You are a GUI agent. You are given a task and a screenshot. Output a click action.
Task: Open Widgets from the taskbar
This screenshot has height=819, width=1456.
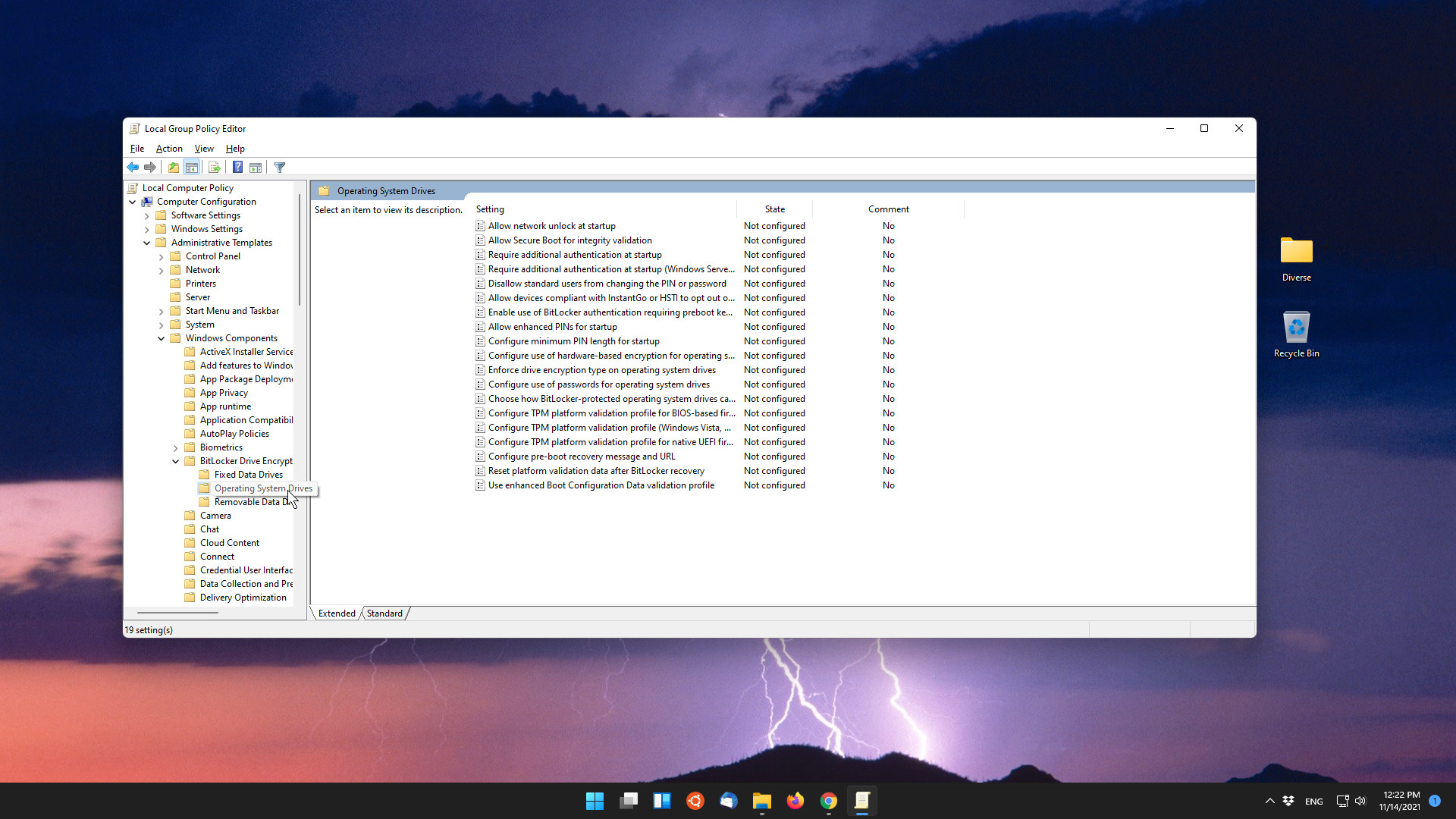[662, 801]
